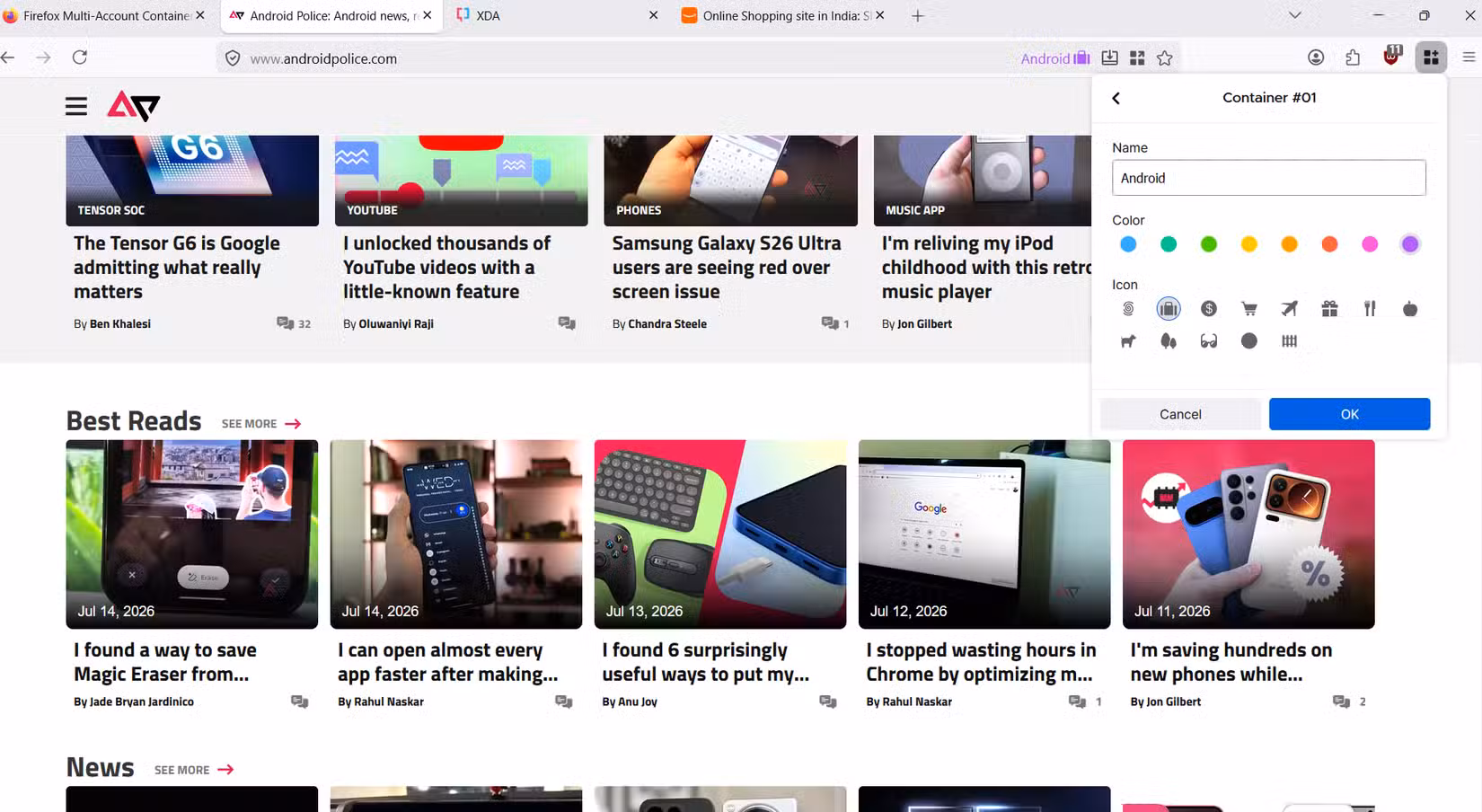Select the purple container color
This screenshot has height=812, width=1482.
[x=1410, y=244]
